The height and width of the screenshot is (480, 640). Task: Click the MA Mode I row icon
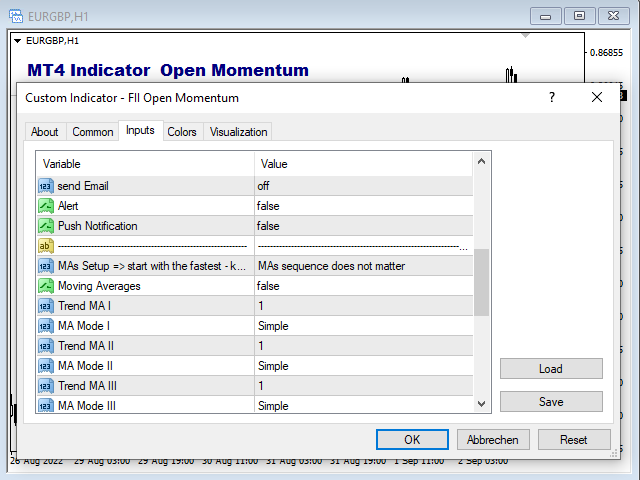click(46, 326)
